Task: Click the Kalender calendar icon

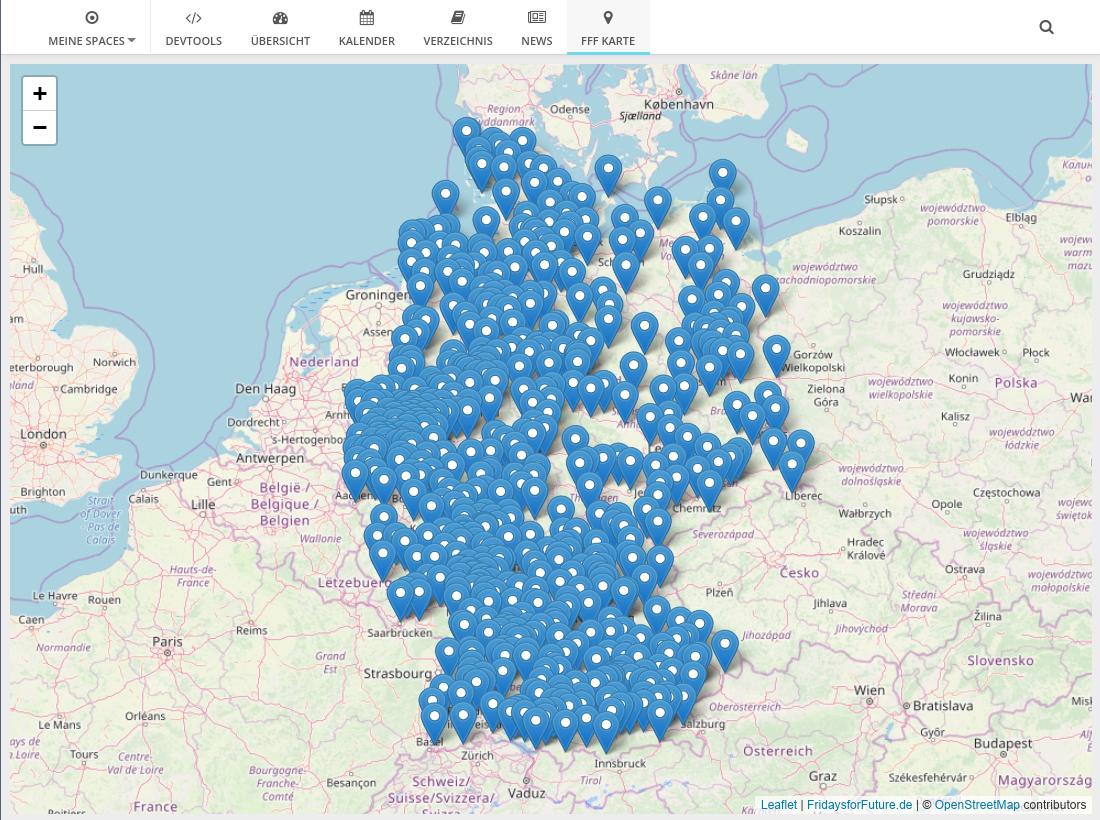Action: [366, 18]
